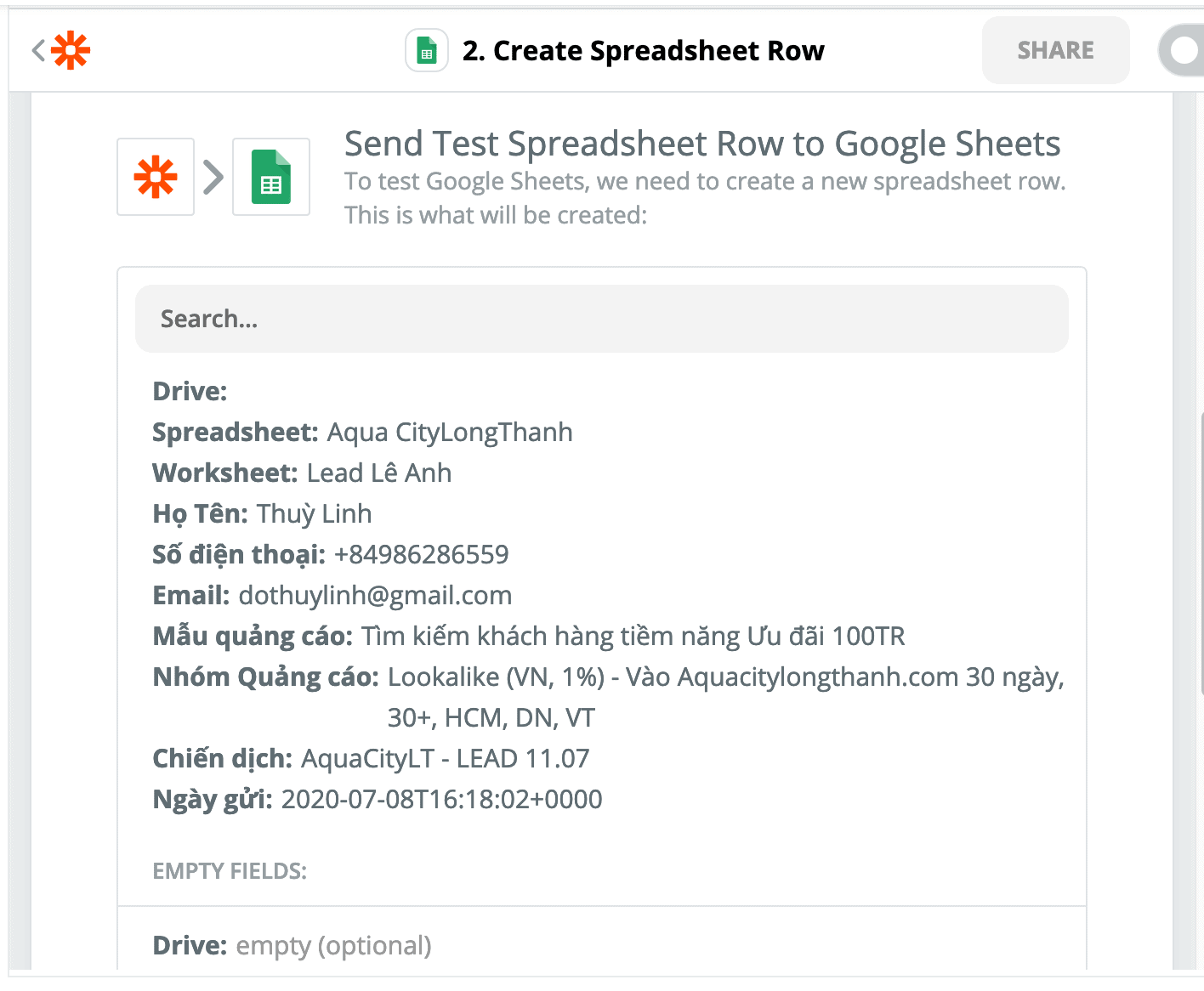This screenshot has width=1204, height=991.
Task: Click the Zapier logo in header
Action: click(x=71, y=50)
